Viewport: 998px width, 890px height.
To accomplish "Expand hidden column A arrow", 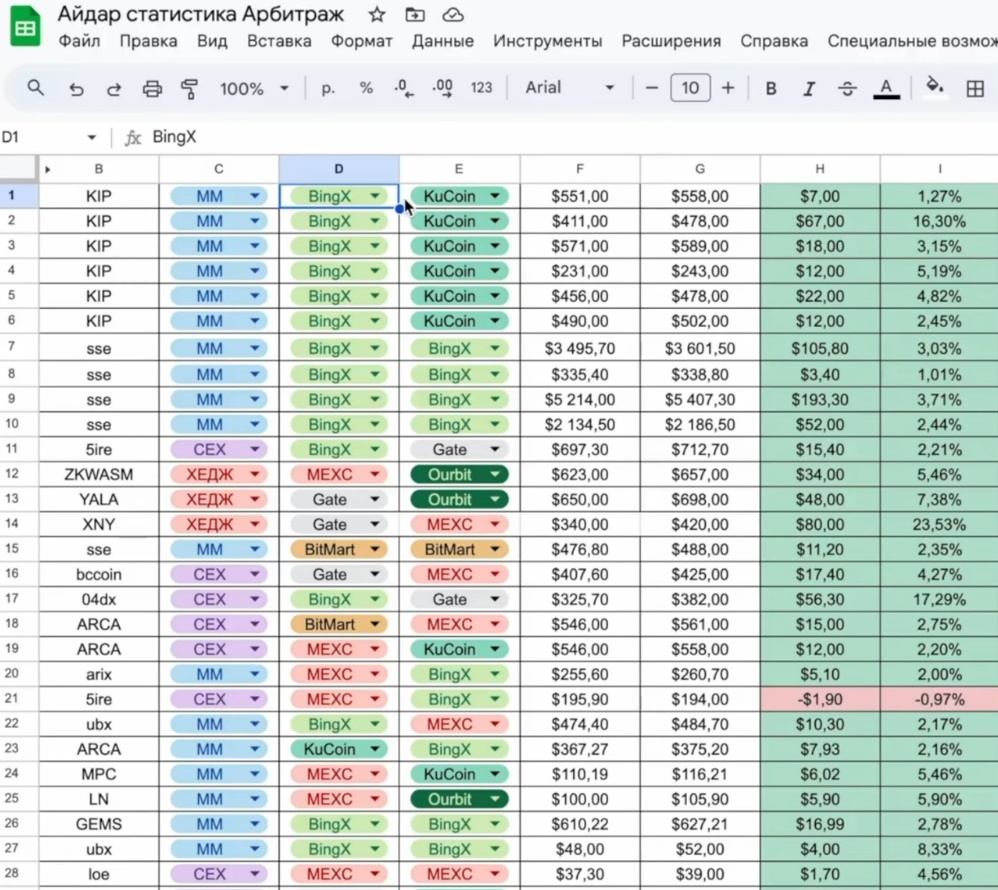I will [x=47, y=169].
